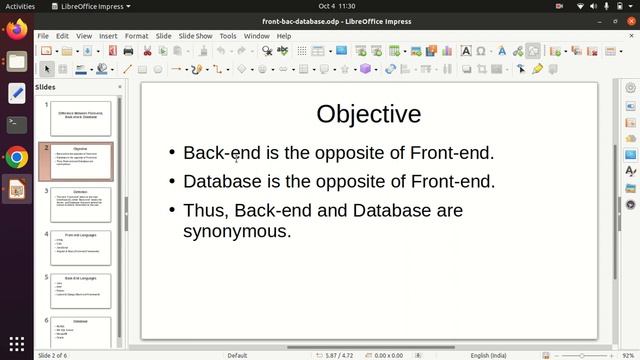Viewport: 640px width, 360px height.
Task: Open the Tools menu
Action: tap(228, 36)
